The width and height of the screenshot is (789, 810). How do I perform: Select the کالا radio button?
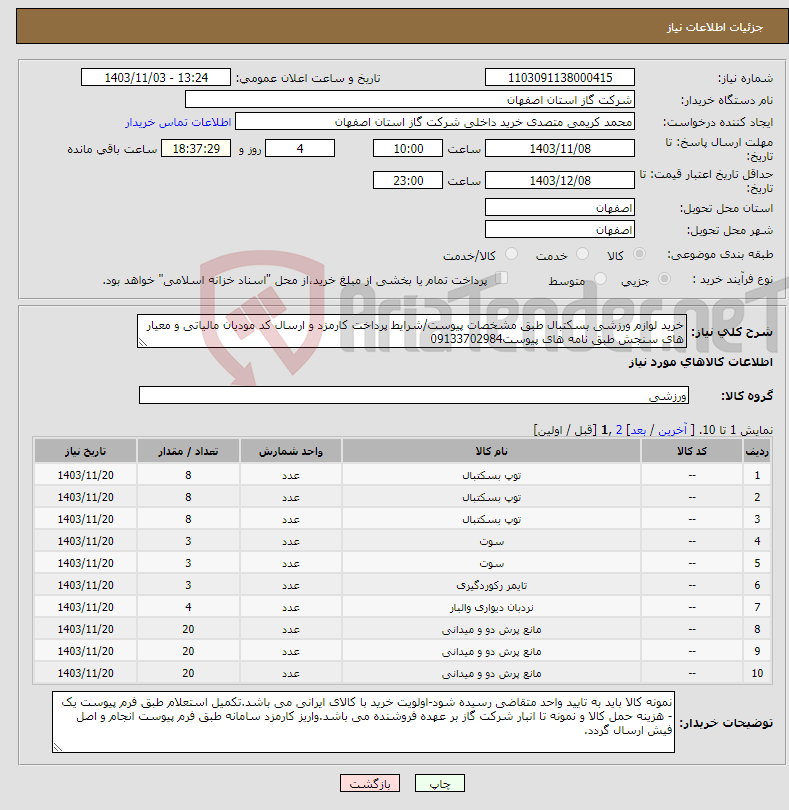(x=639, y=254)
